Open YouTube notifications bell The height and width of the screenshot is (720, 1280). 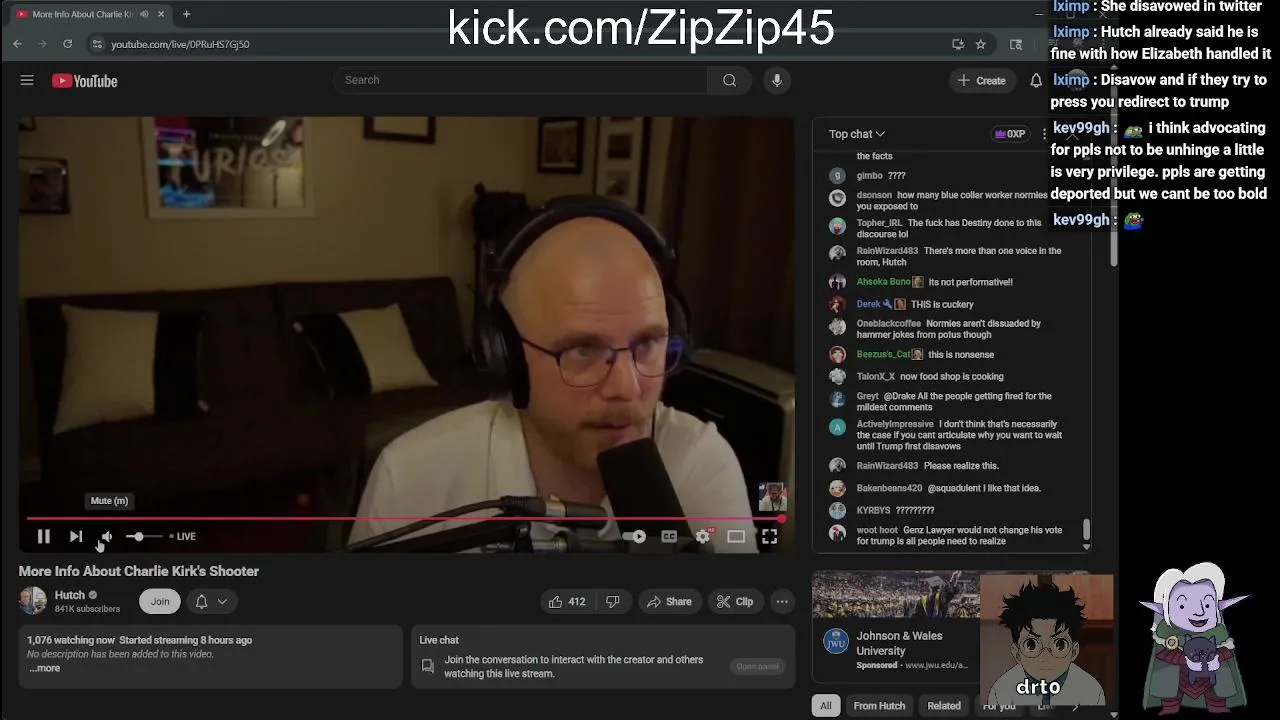click(1036, 80)
